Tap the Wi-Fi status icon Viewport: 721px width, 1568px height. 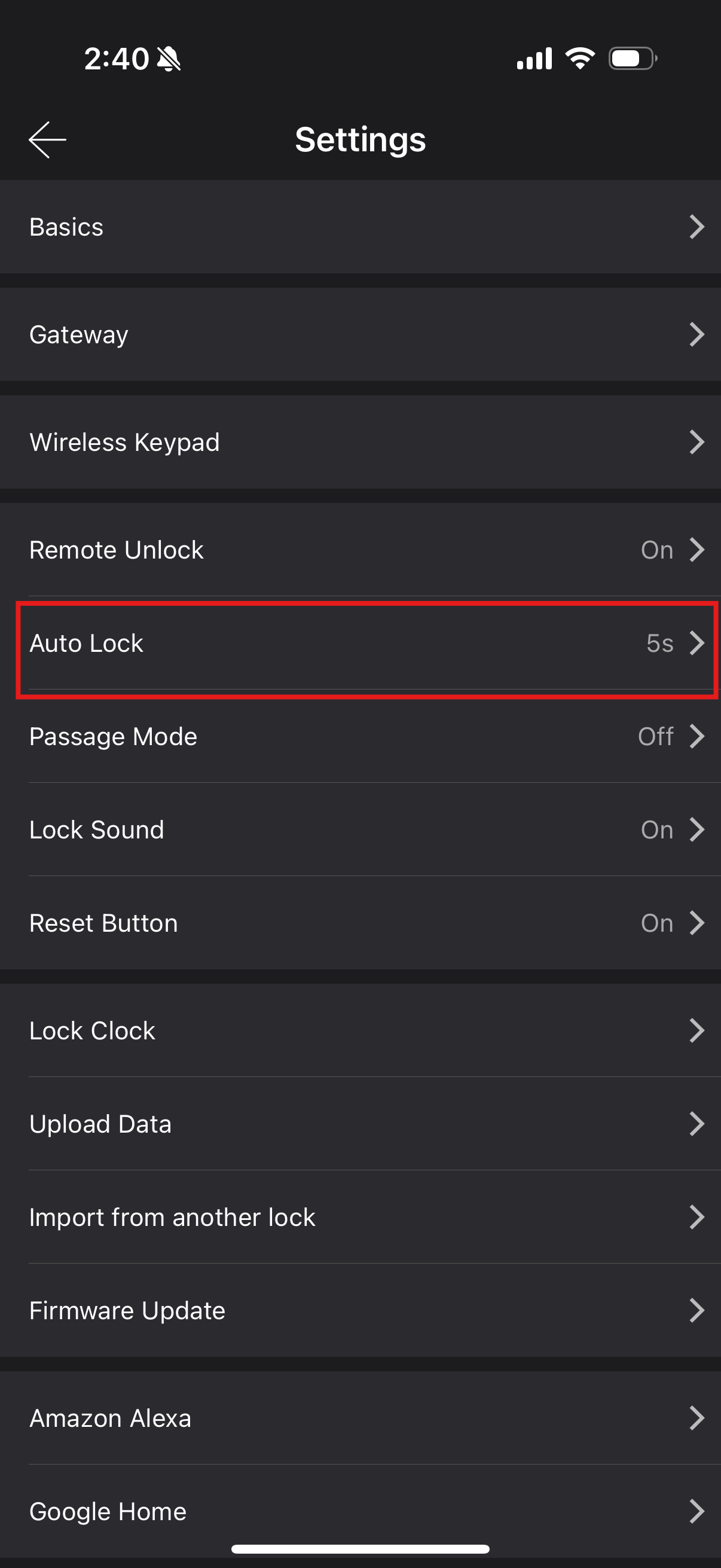pyautogui.click(x=580, y=59)
